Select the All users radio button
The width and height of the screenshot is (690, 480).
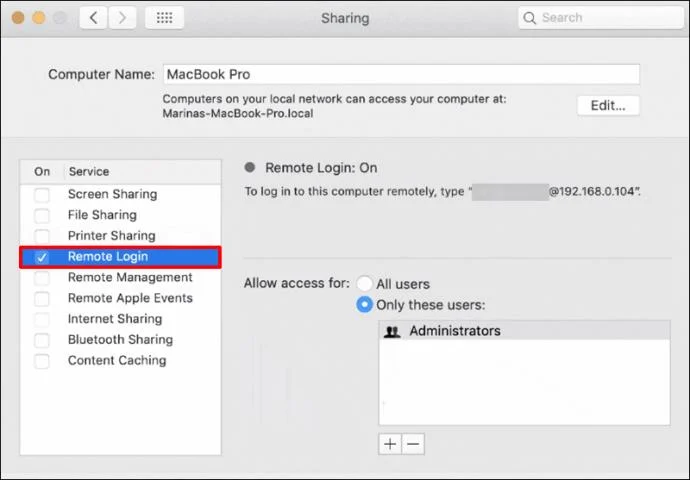click(364, 284)
